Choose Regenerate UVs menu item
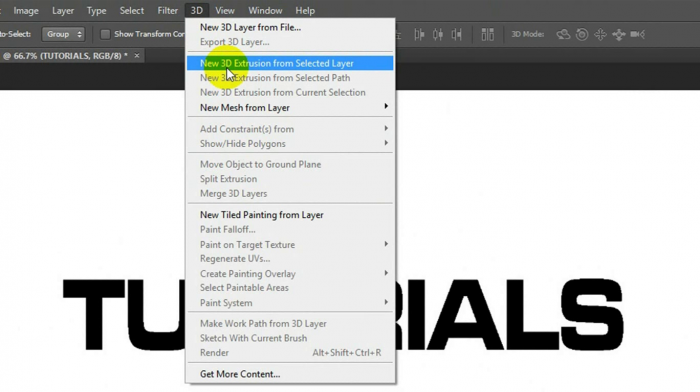Viewport: 700px width, 392px height. (x=290, y=259)
